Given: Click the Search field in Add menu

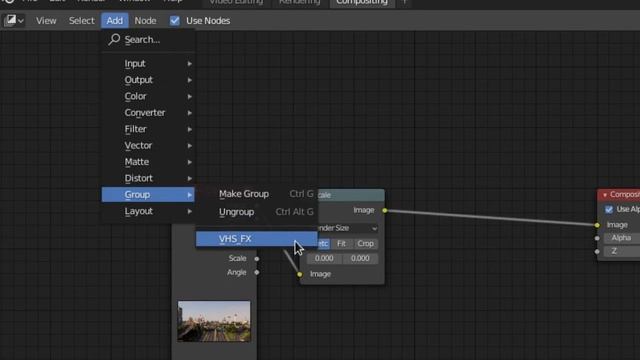Looking at the screenshot, I should pos(149,40).
